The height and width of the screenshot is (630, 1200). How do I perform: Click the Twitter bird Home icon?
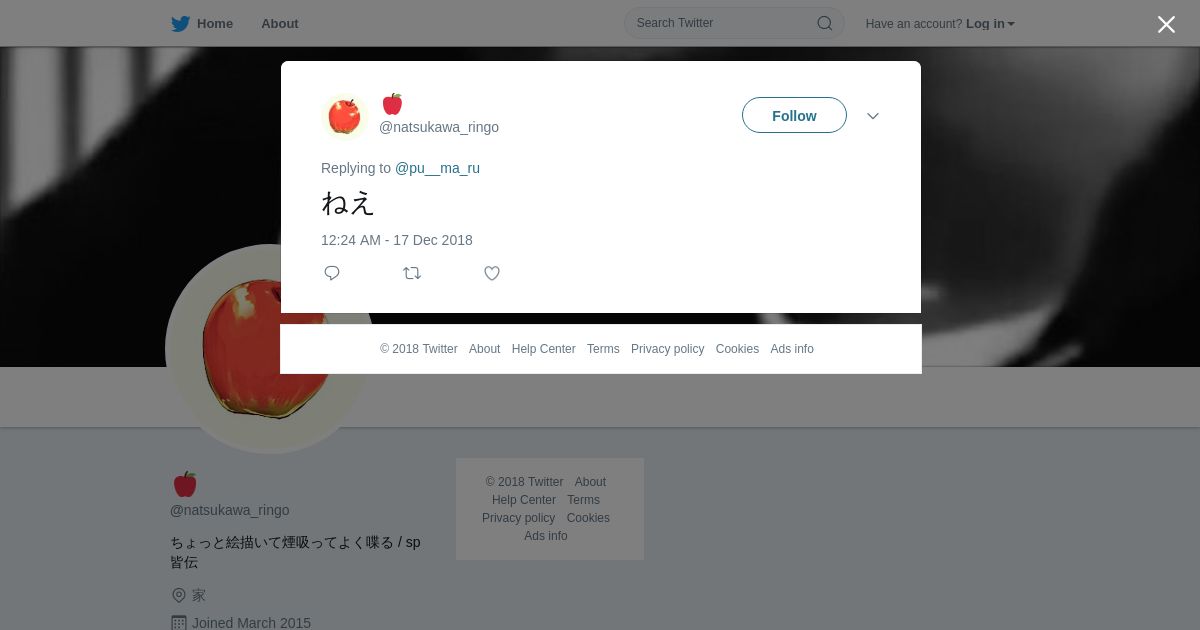180,23
